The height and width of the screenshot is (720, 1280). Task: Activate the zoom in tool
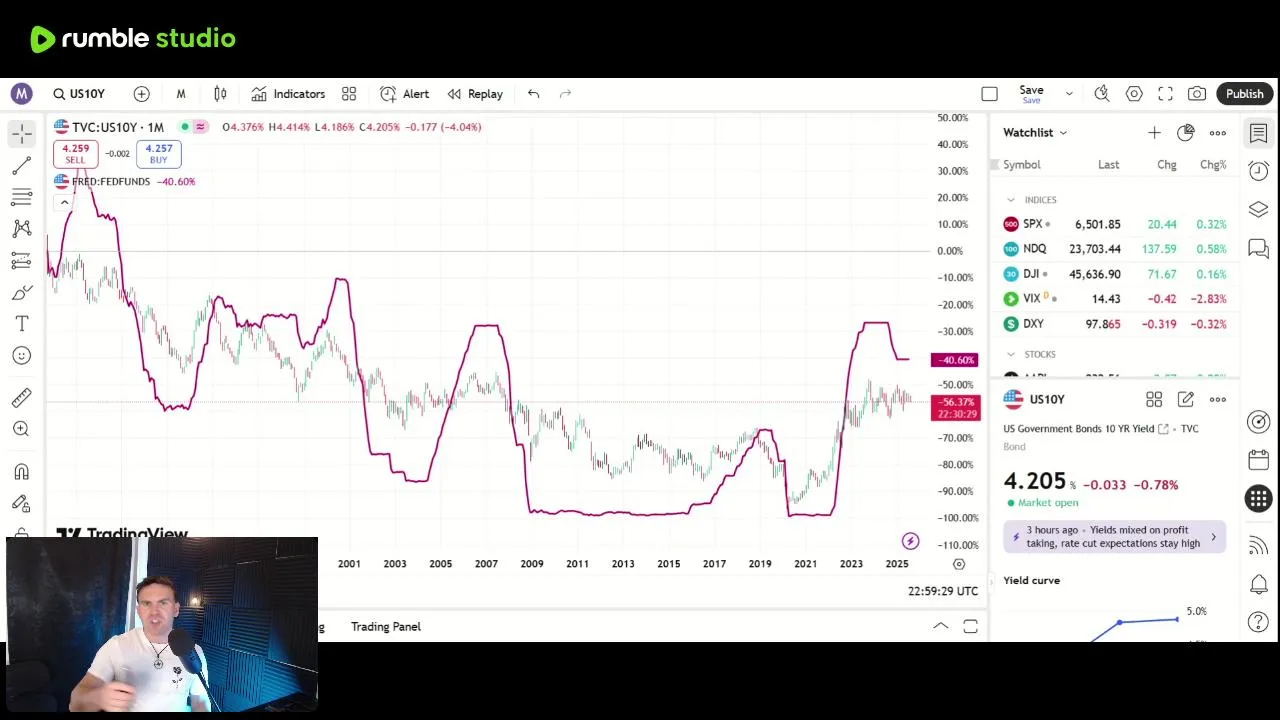click(x=22, y=429)
